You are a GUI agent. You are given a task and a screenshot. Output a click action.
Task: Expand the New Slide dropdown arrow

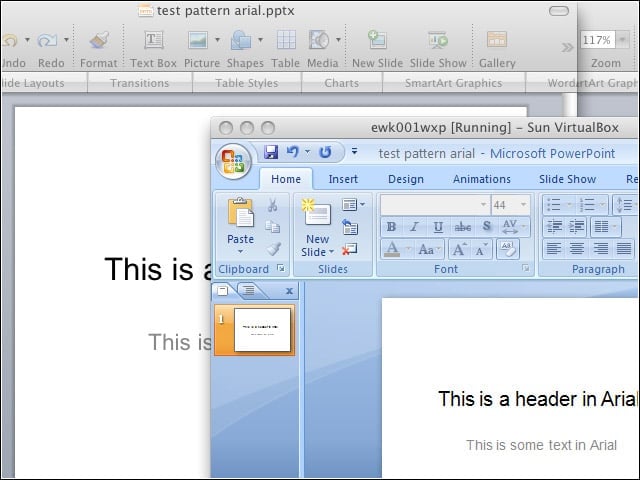[331, 252]
